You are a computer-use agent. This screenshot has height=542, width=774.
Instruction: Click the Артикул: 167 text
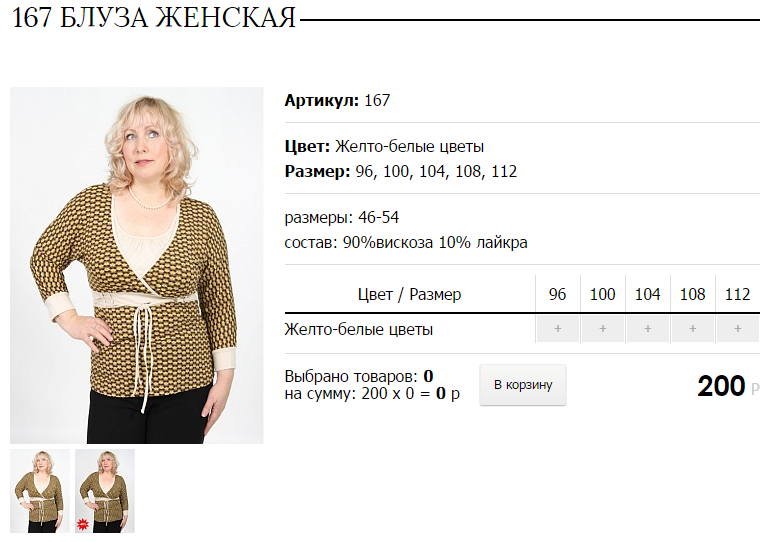pyautogui.click(x=337, y=101)
